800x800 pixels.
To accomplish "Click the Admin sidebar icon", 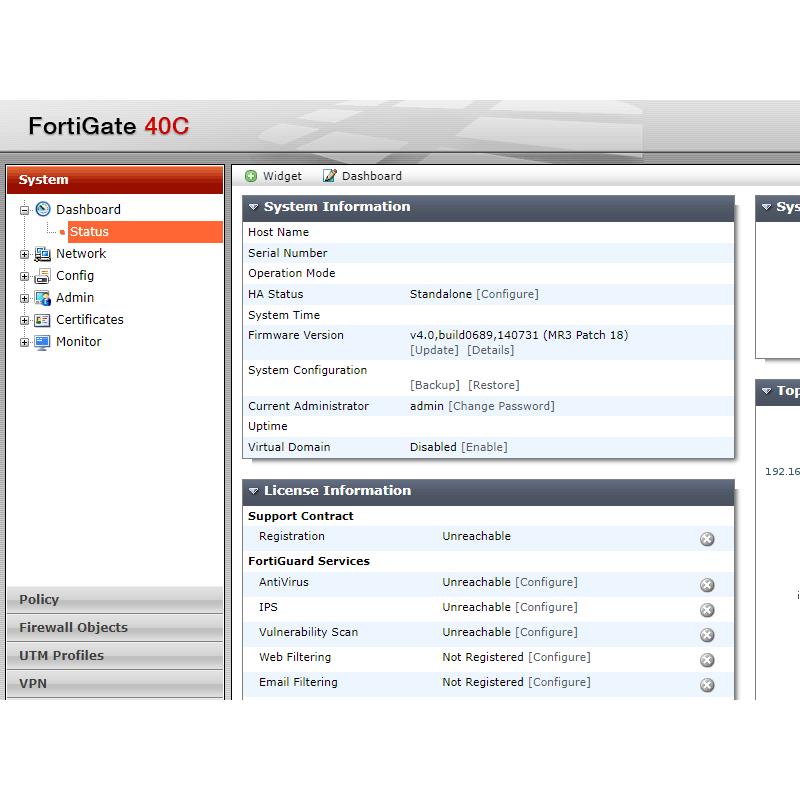I will coord(40,298).
